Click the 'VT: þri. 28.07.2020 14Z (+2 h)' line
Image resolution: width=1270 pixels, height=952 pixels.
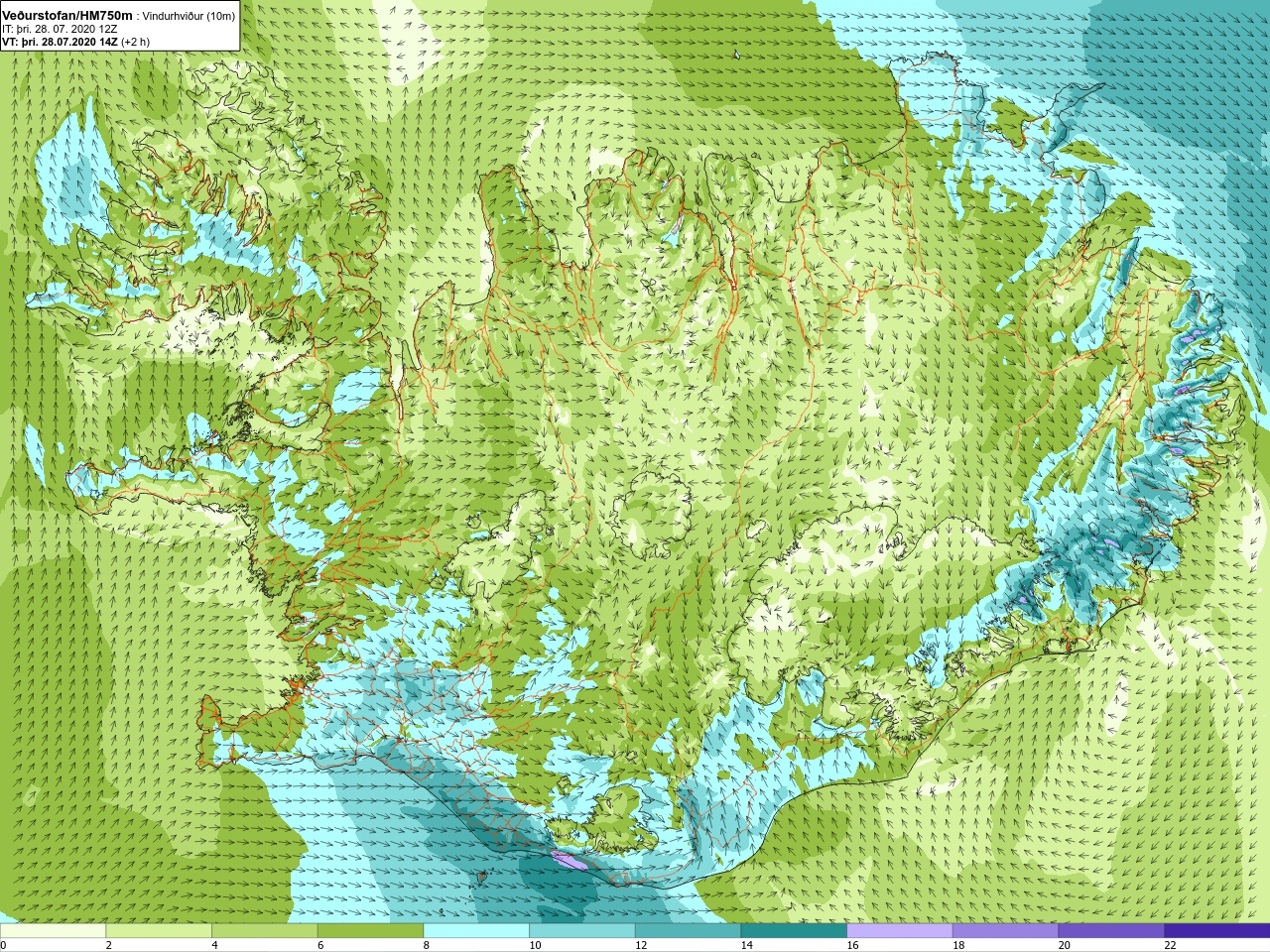[x=75, y=42]
